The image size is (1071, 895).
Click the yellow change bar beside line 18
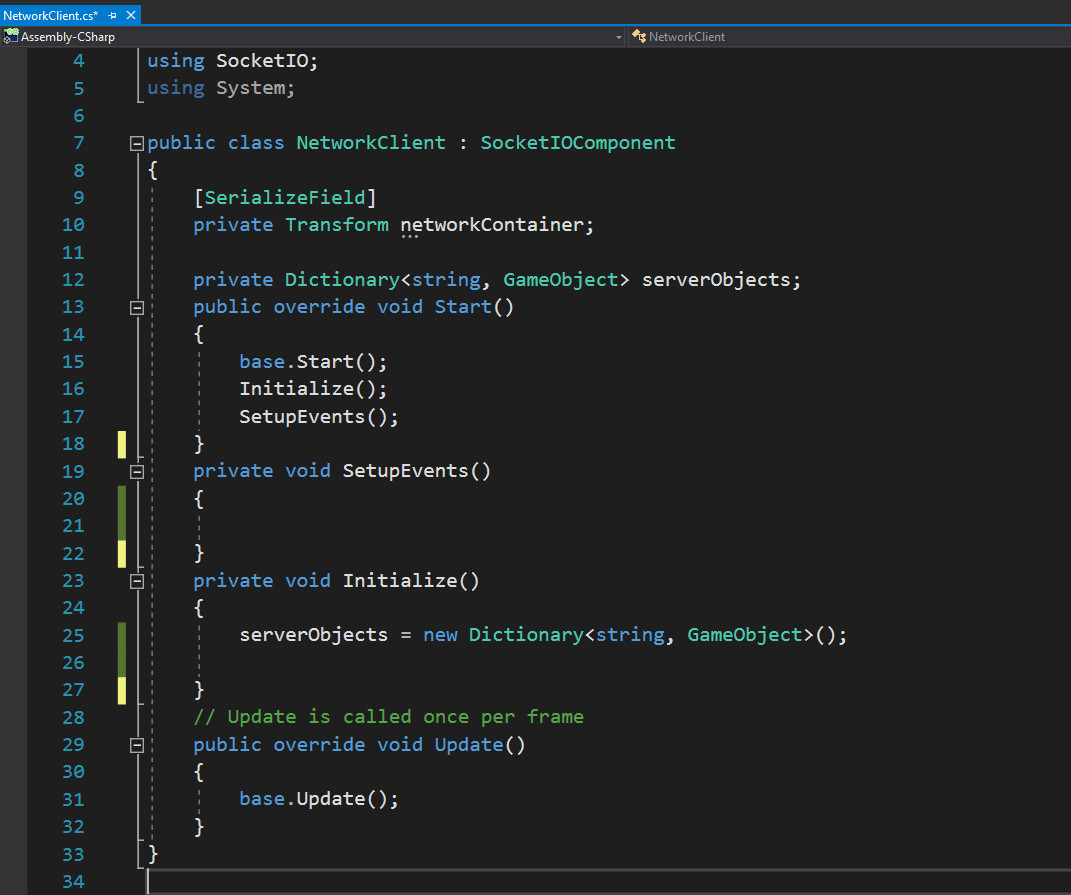121,443
